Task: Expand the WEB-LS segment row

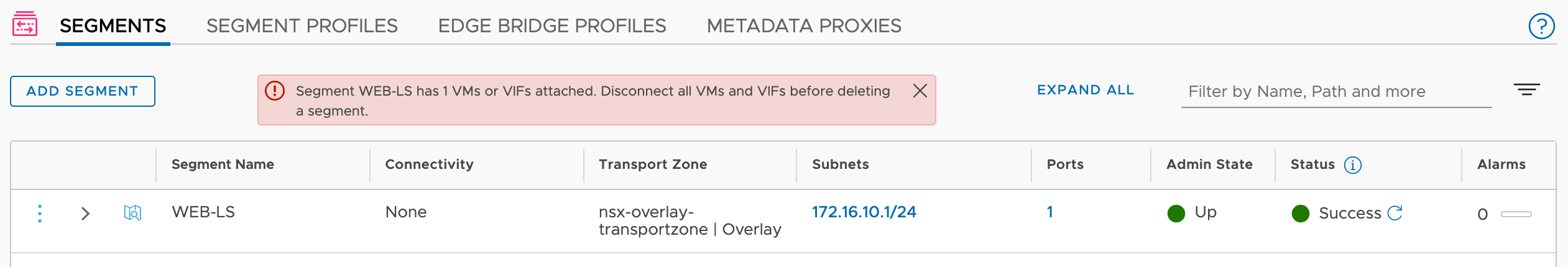Action: click(86, 214)
